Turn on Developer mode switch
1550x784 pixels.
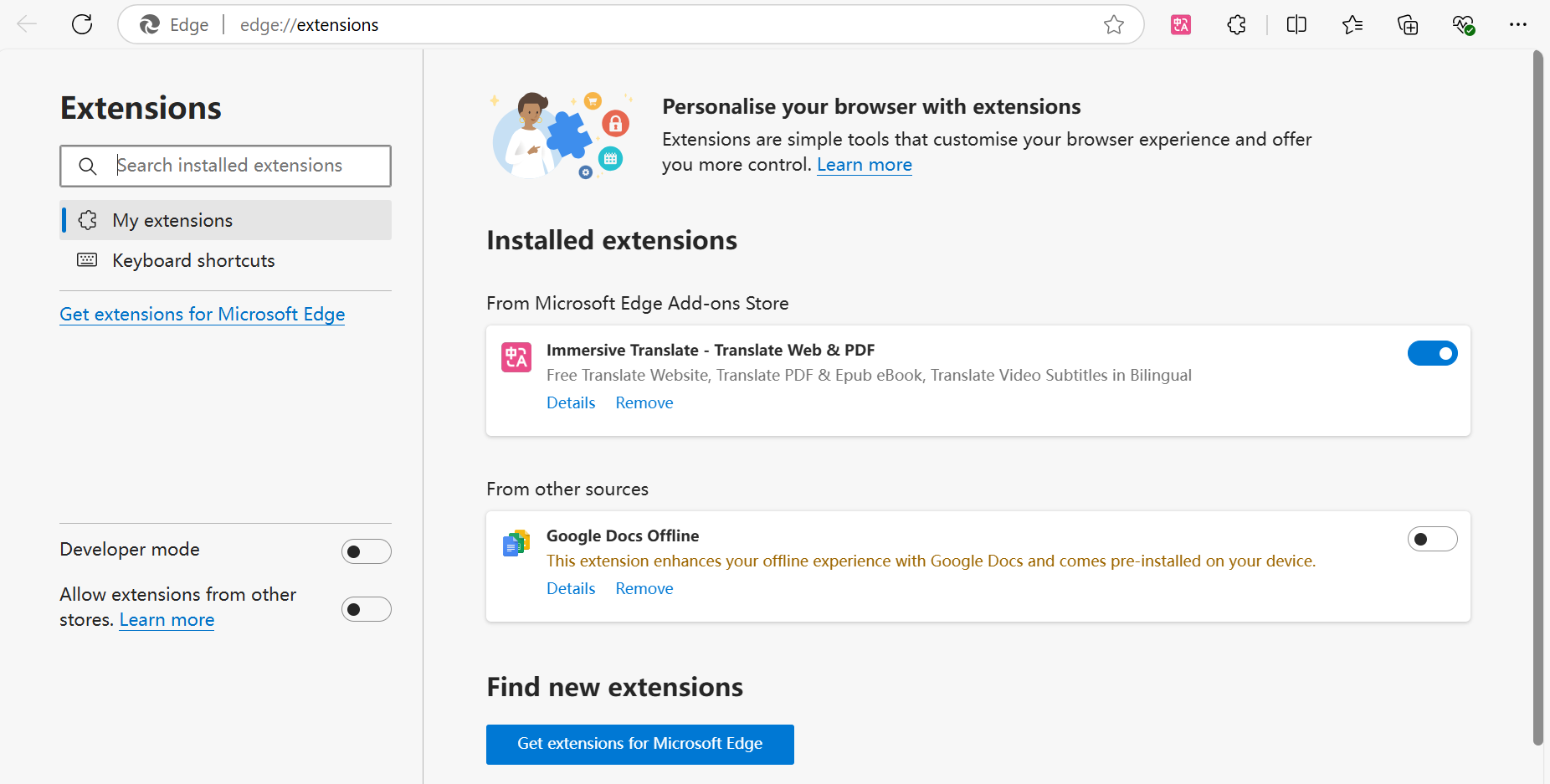click(366, 551)
